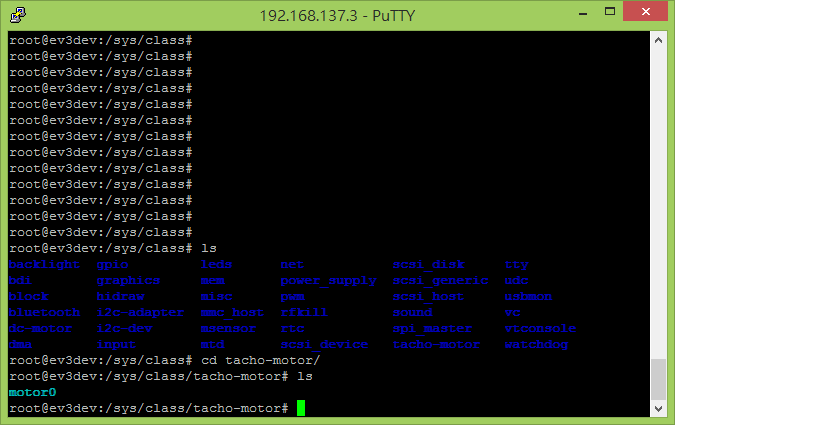Click the green terminal cursor
The image size is (816, 440).
tap(301, 408)
